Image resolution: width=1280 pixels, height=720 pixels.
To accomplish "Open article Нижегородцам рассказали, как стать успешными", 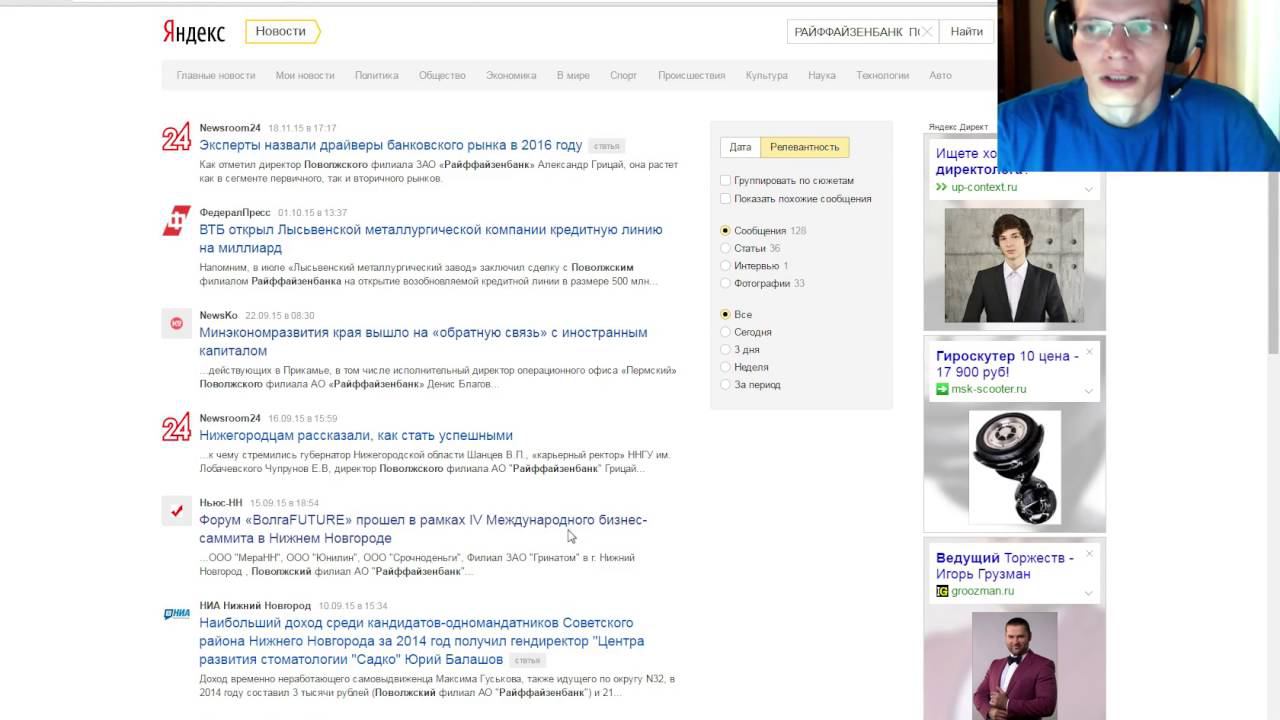I will click(x=356, y=435).
